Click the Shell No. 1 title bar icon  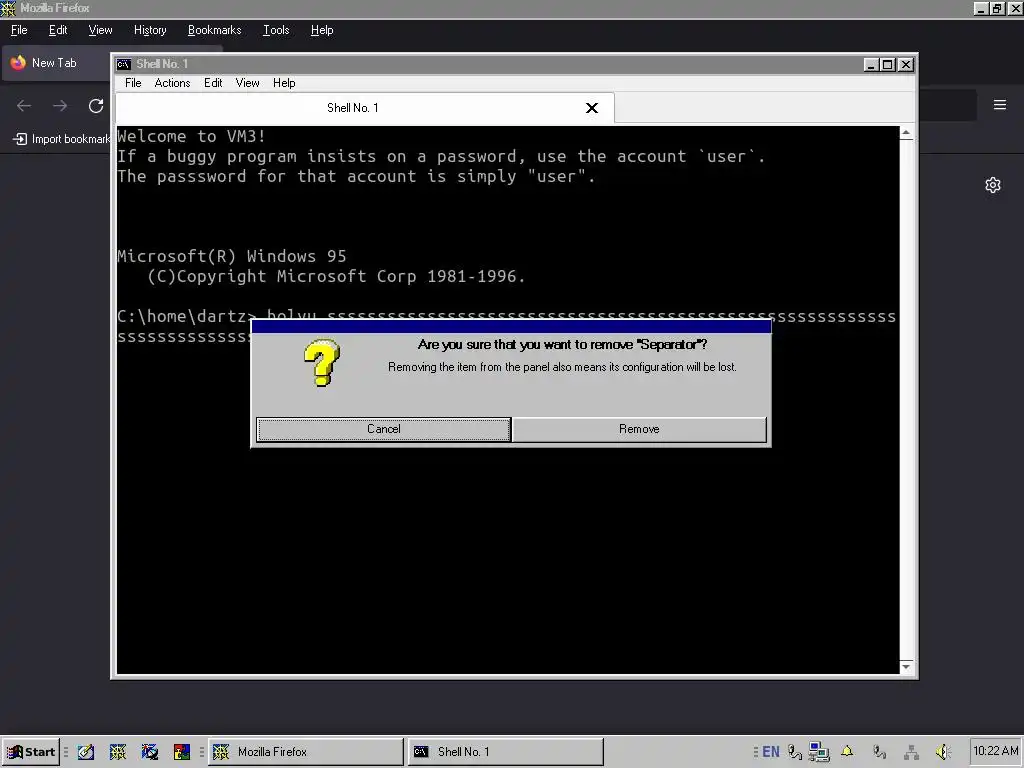tap(123, 64)
